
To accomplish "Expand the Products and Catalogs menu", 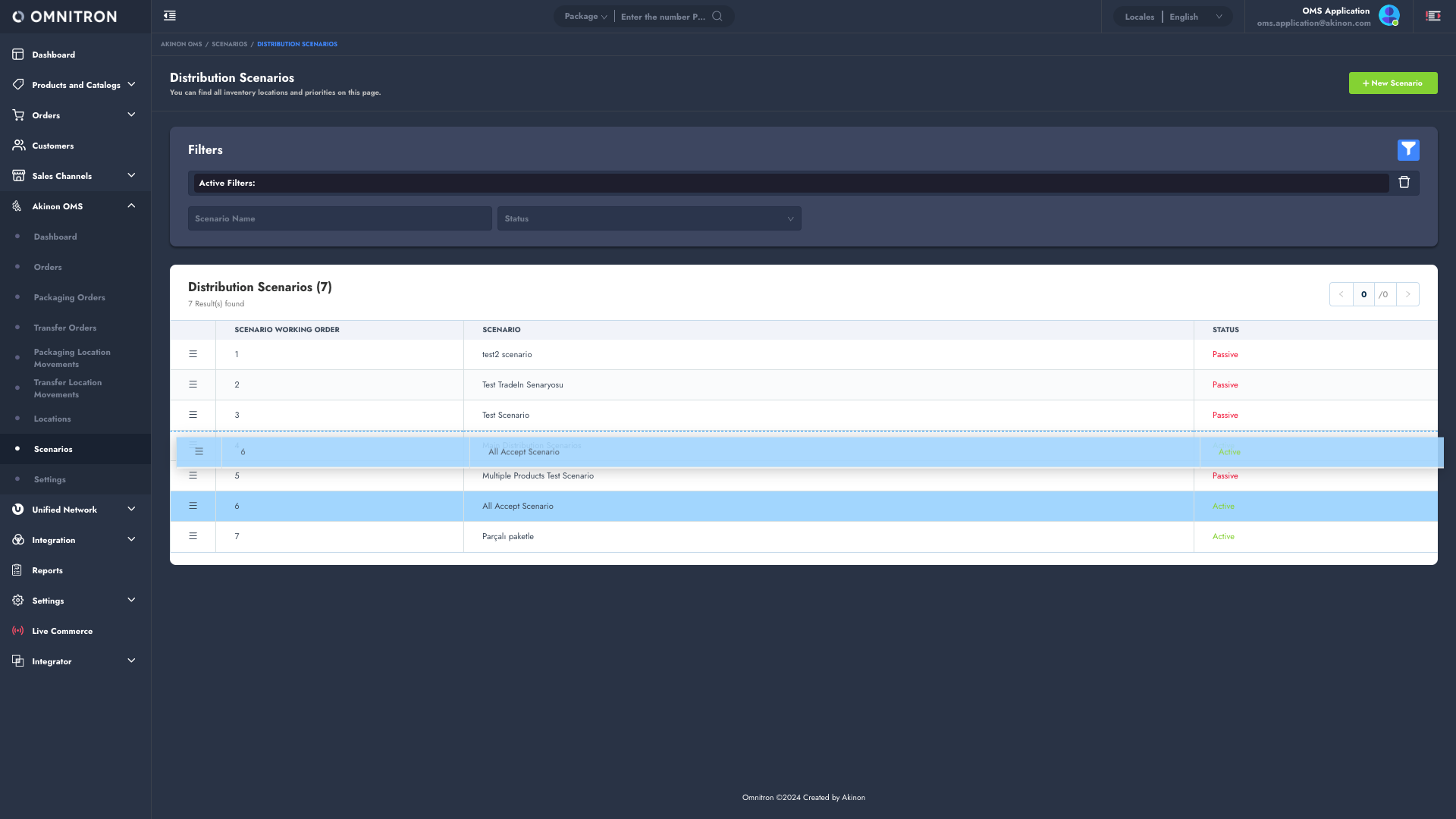I will coord(76,85).
